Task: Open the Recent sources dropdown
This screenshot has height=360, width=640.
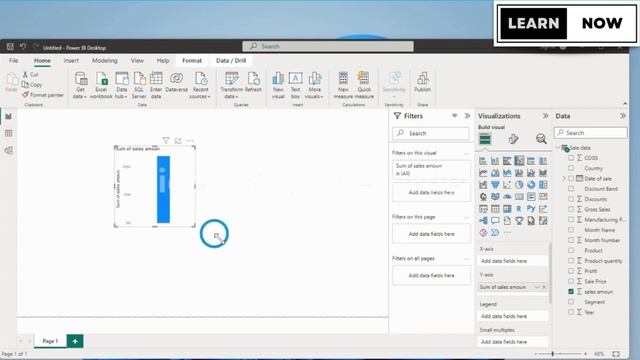Action: [200, 85]
